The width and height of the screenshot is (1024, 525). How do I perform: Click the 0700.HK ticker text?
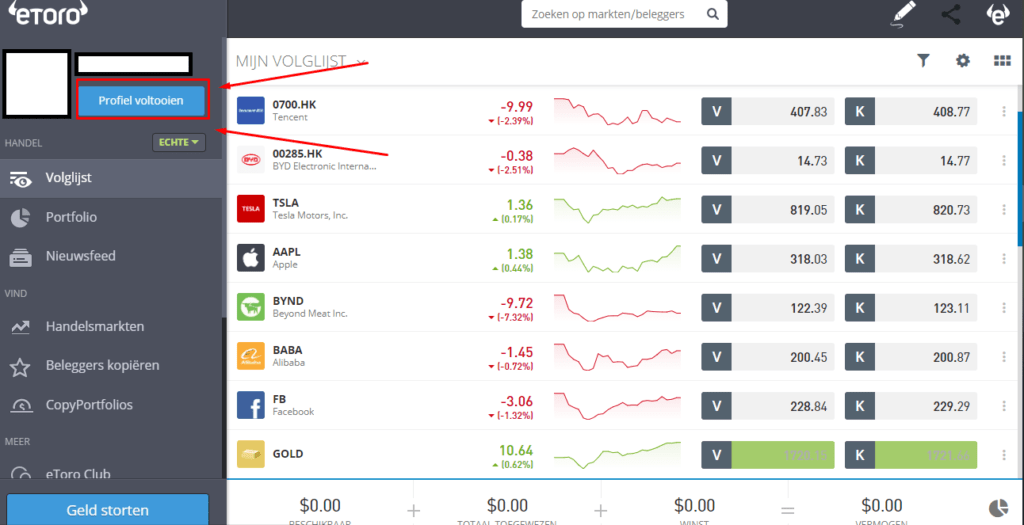tap(295, 104)
